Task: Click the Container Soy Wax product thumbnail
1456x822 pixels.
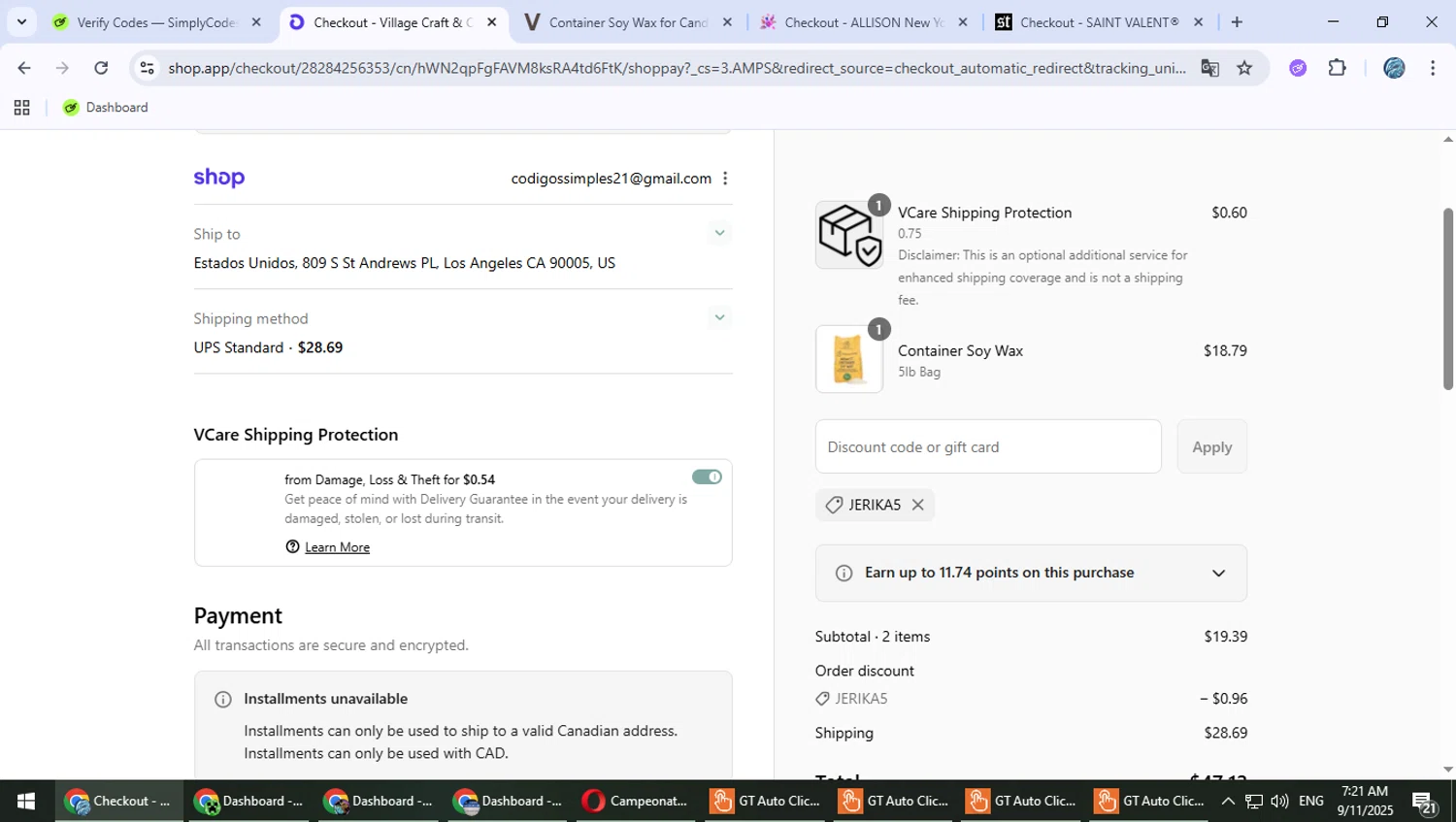Action: point(849,359)
